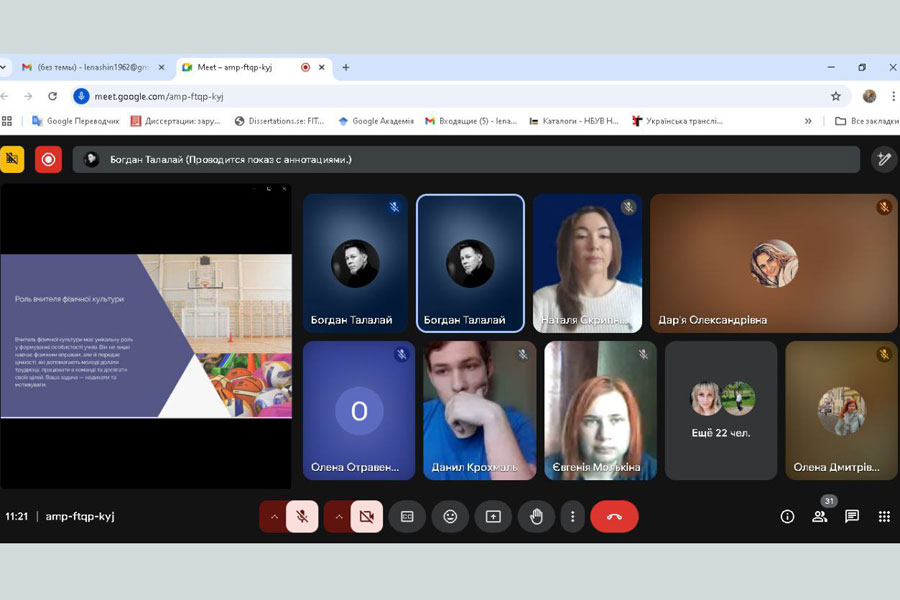Open the activities grid icon

(x=884, y=516)
